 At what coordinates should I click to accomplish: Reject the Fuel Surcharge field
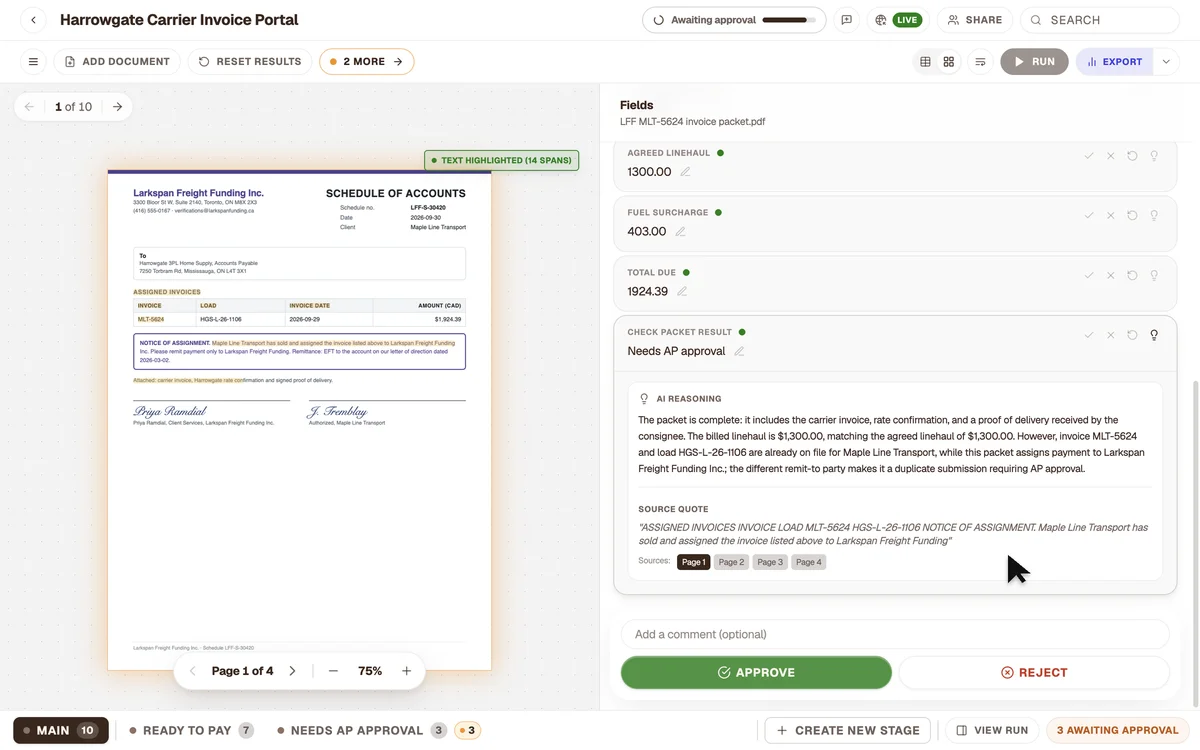click(x=1111, y=216)
